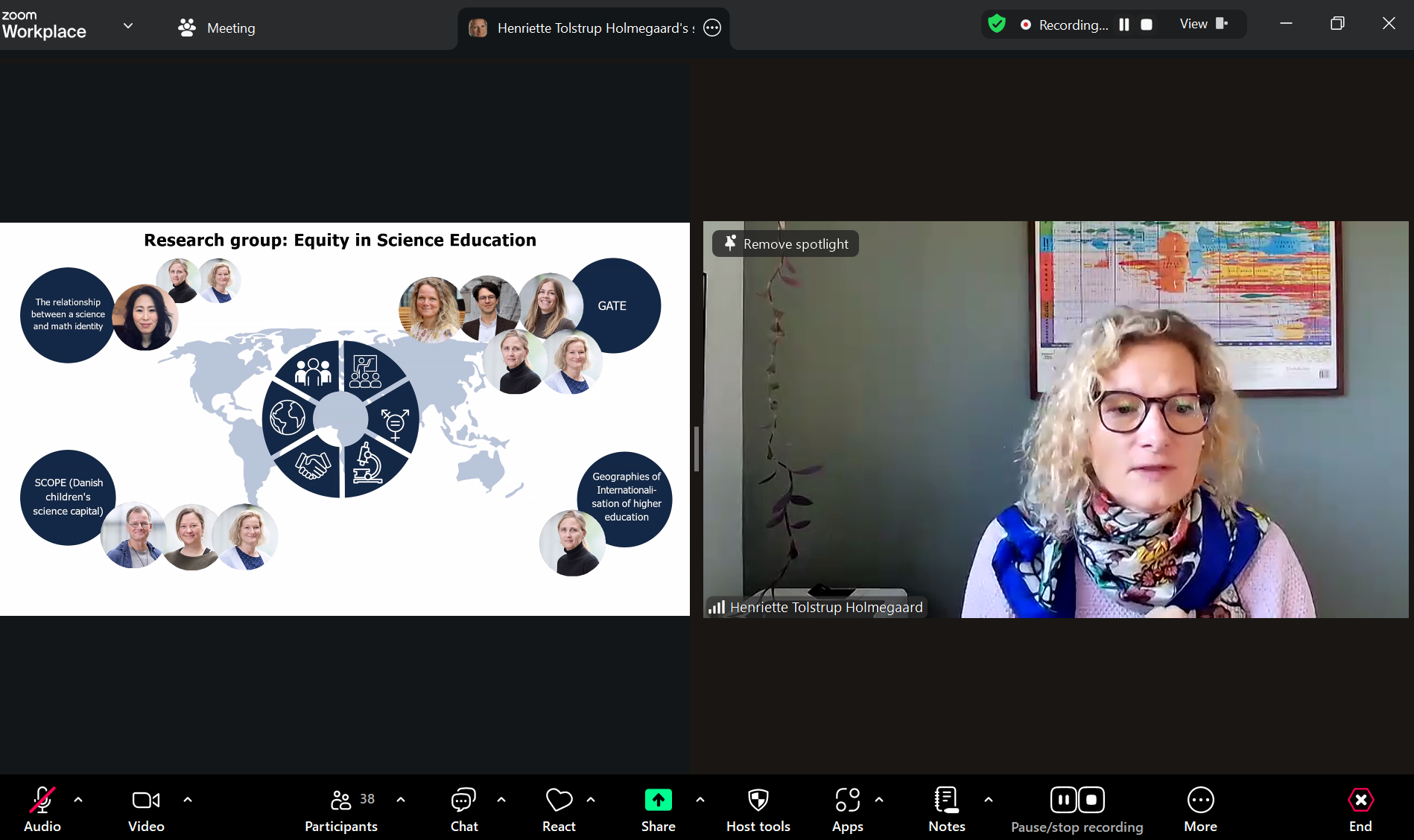Pause the recording from bottom toolbar
Viewport: 1414px width, 840px height.
click(x=1063, y=800)
